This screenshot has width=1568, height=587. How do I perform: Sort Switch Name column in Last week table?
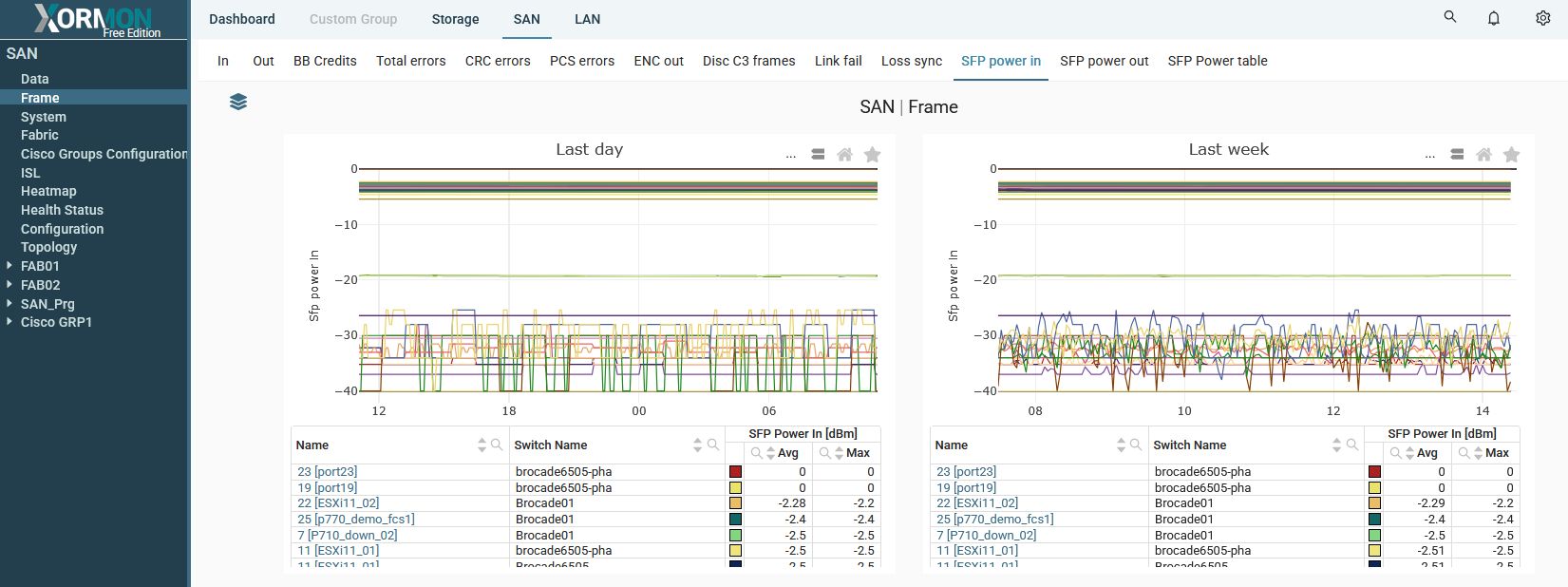pyautogui.click(x=1337, y=445)
